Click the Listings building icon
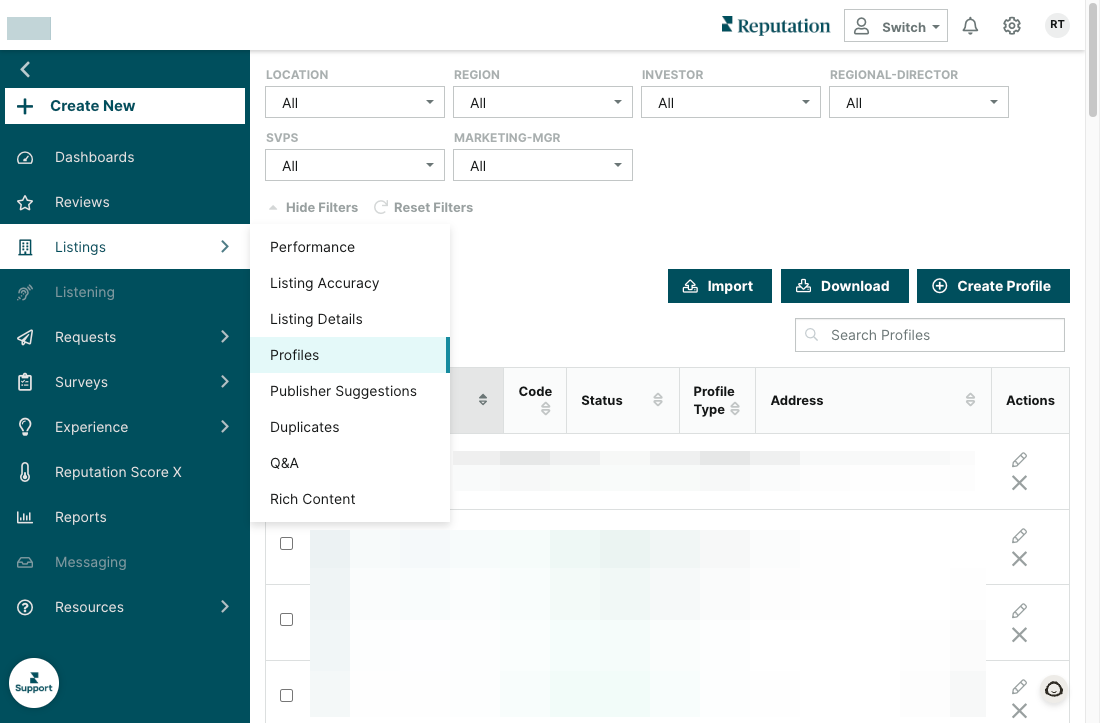1100x723 pixels. (25, 247)
